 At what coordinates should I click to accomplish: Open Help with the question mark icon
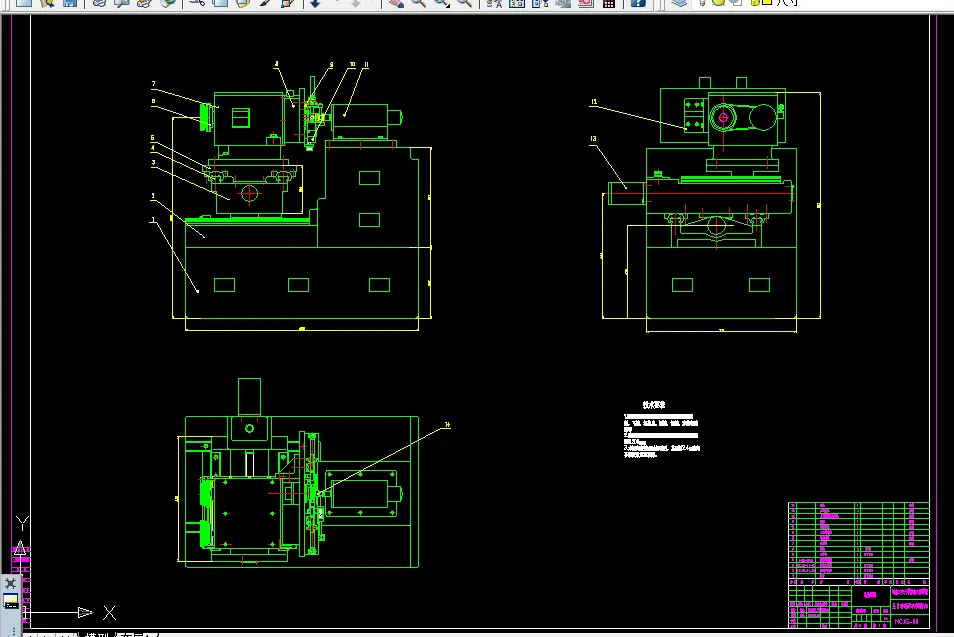click(638, 2)
